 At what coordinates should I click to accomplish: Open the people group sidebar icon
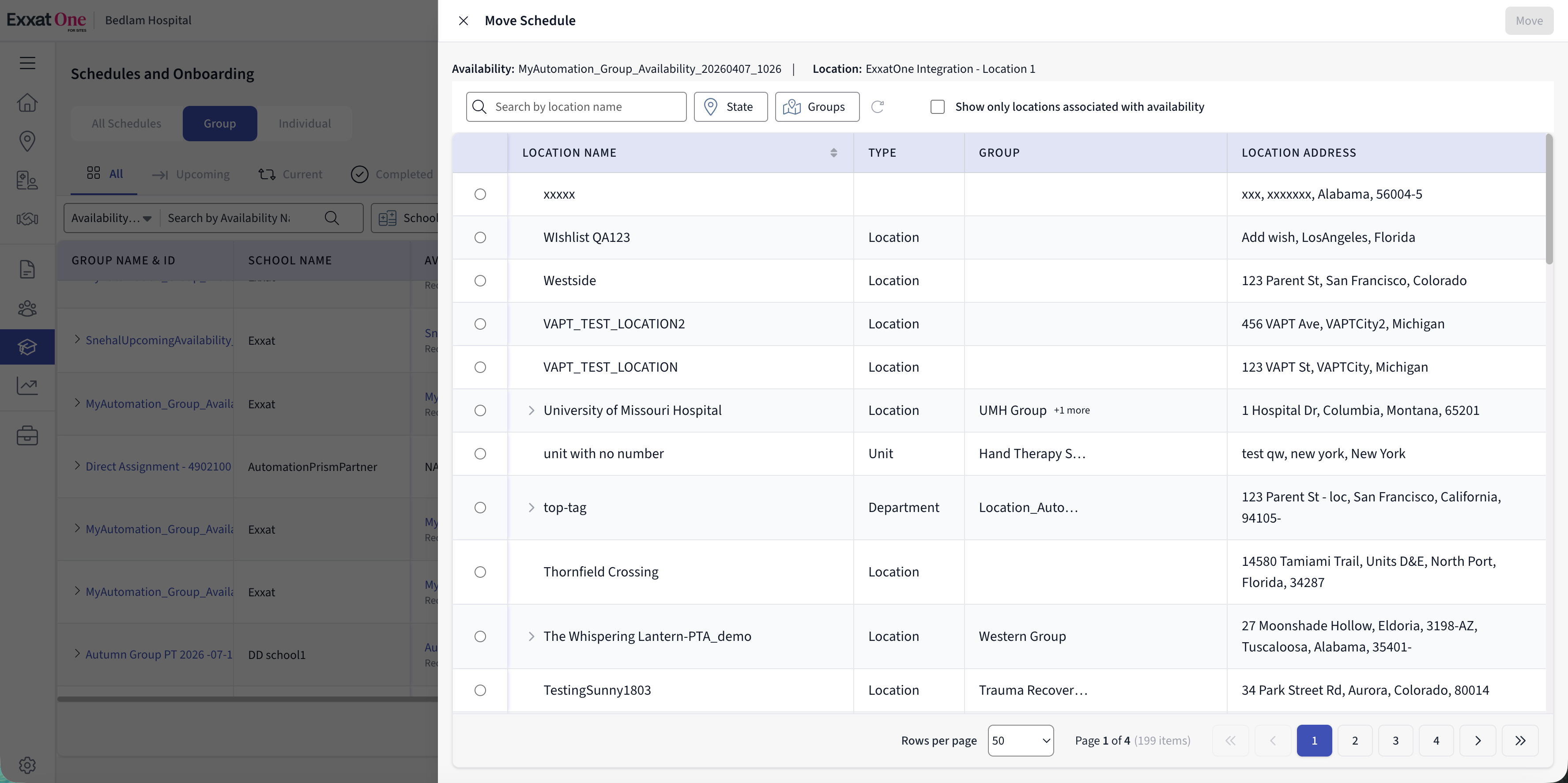[x=27, y=309]
